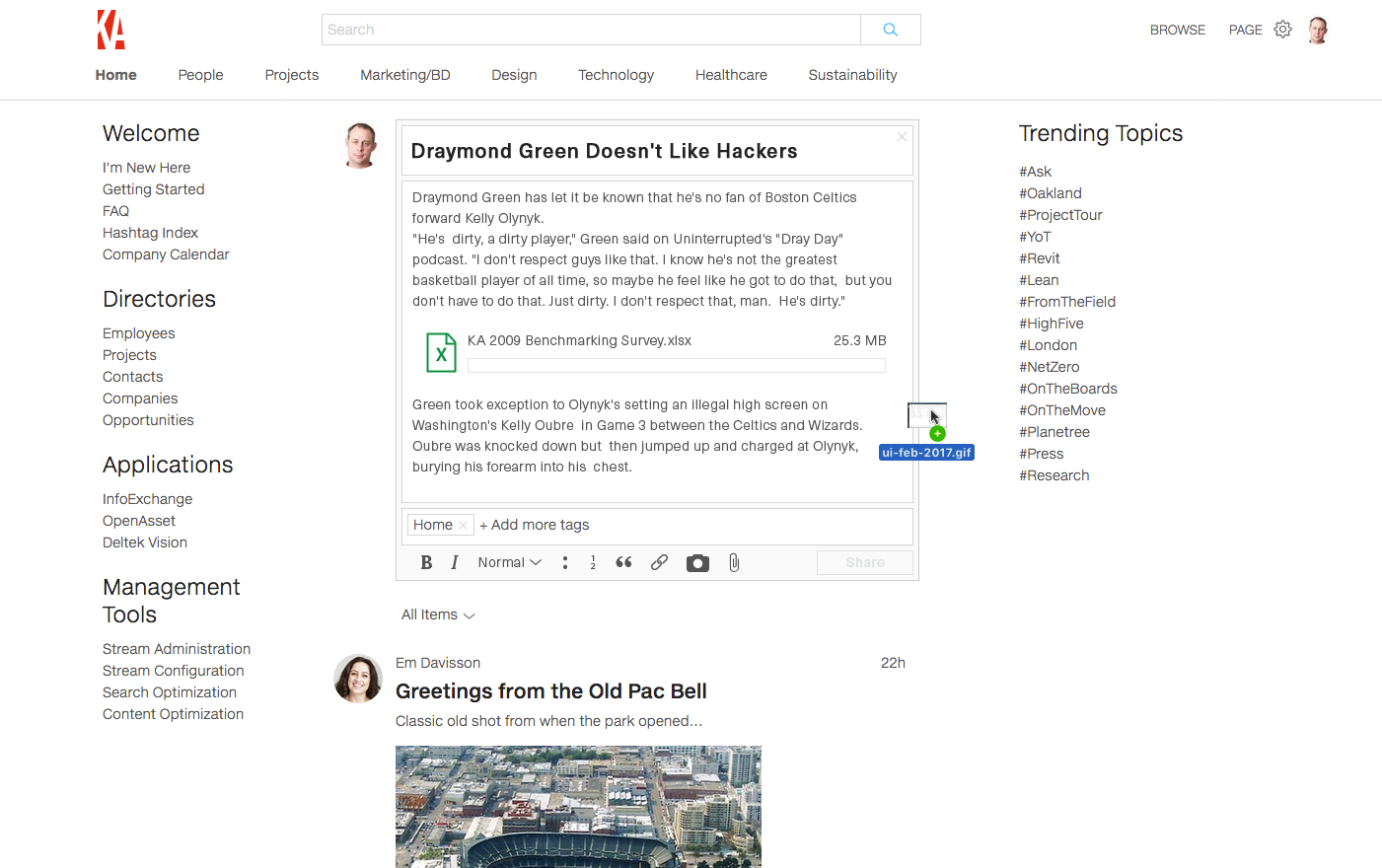
Task: Apply blockquote formatting
Action: (x=623, y=562)
